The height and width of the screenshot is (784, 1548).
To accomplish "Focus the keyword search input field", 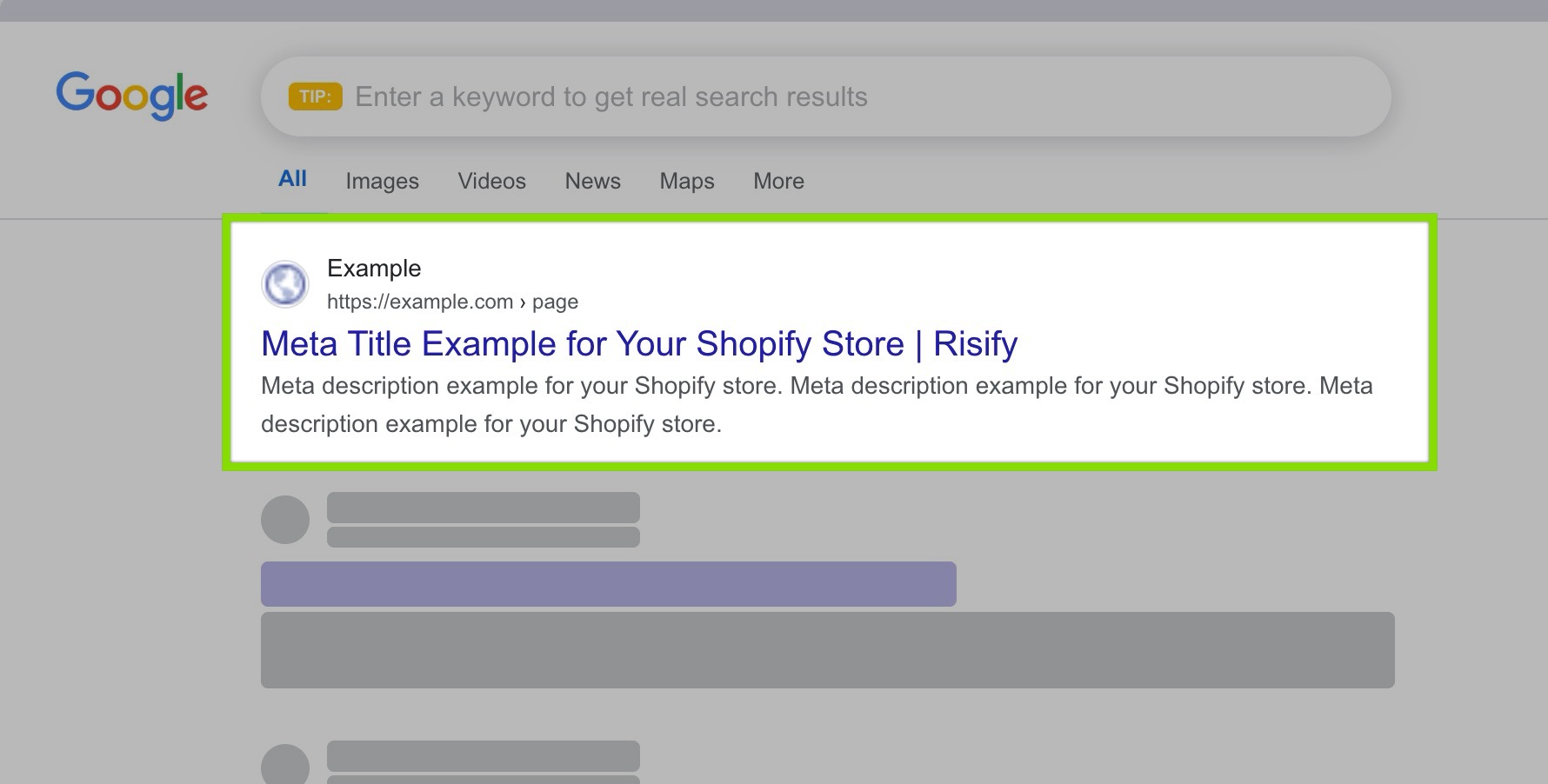I will click(825, 96).
